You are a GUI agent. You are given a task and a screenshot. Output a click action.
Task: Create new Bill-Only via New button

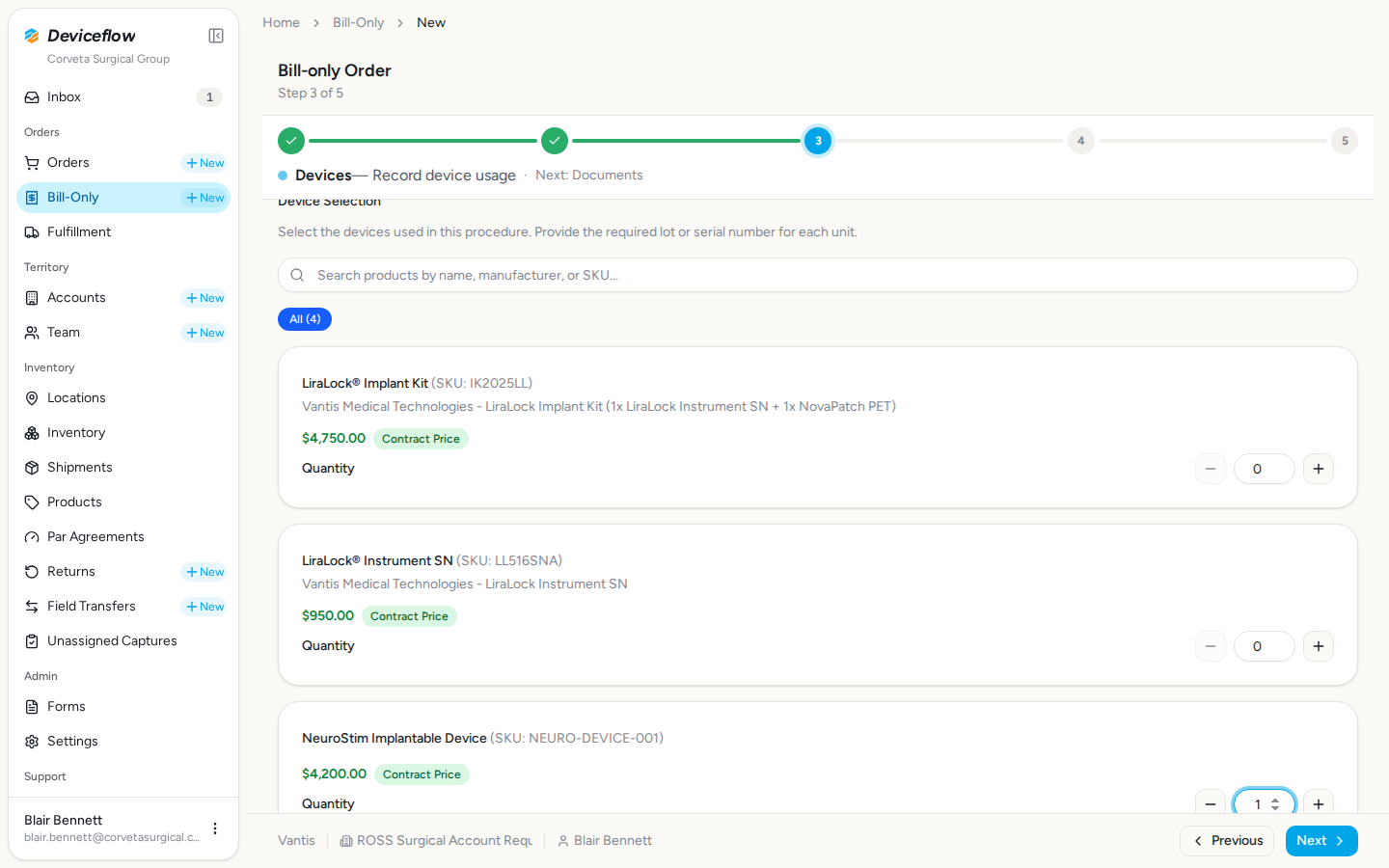pyautogui.click(x=204, y=198)
